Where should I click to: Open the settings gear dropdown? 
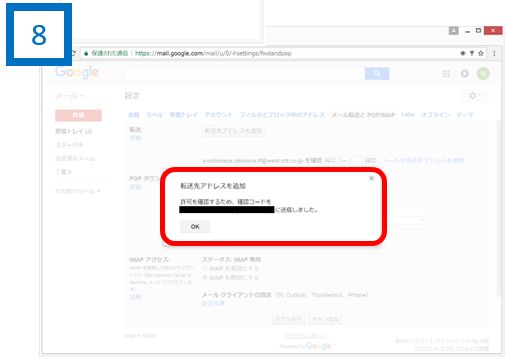pos(475,96)
